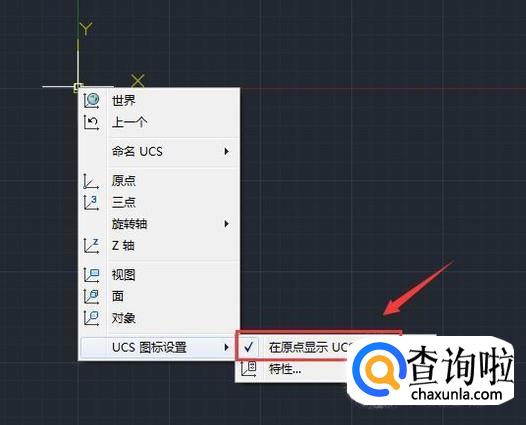Click the Object UCS icon
This screenshot has height=425, width=526.
(91, 318)
